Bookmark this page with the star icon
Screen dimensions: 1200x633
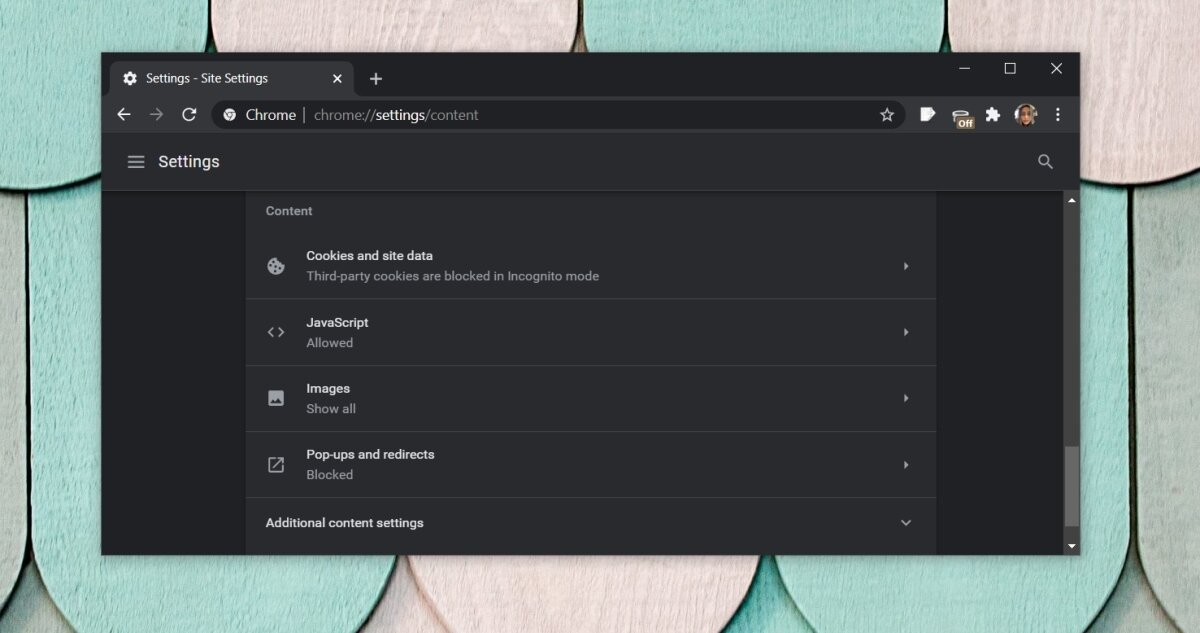tap(887, 115)
